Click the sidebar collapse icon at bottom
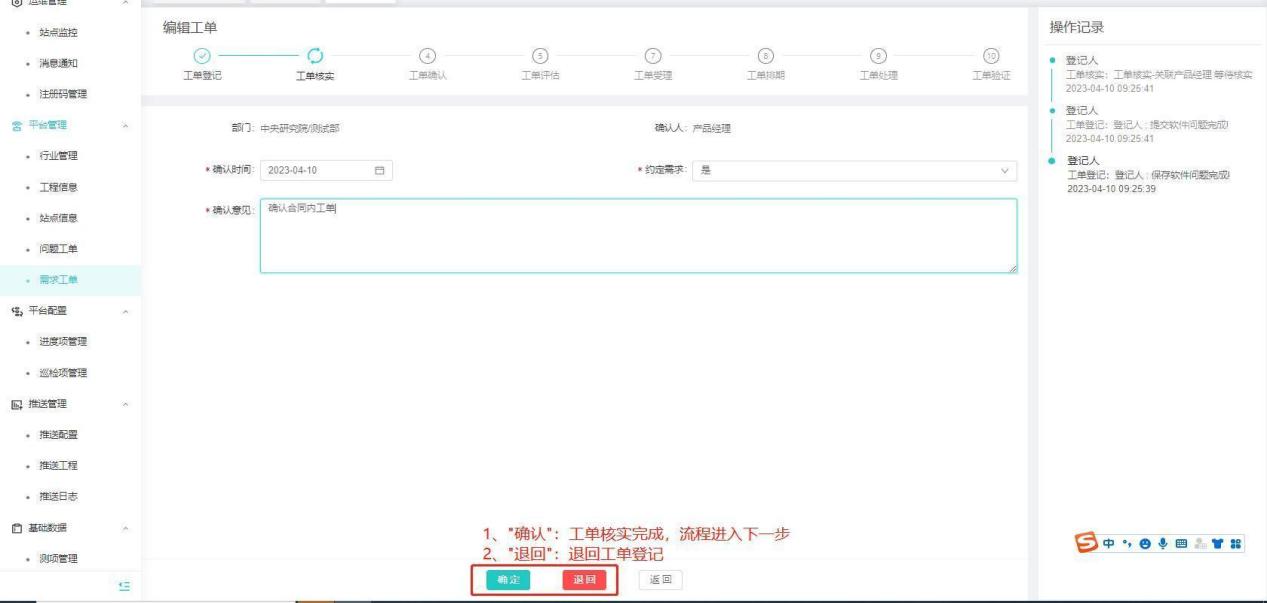1267x603 pixels. click(124, 587)
